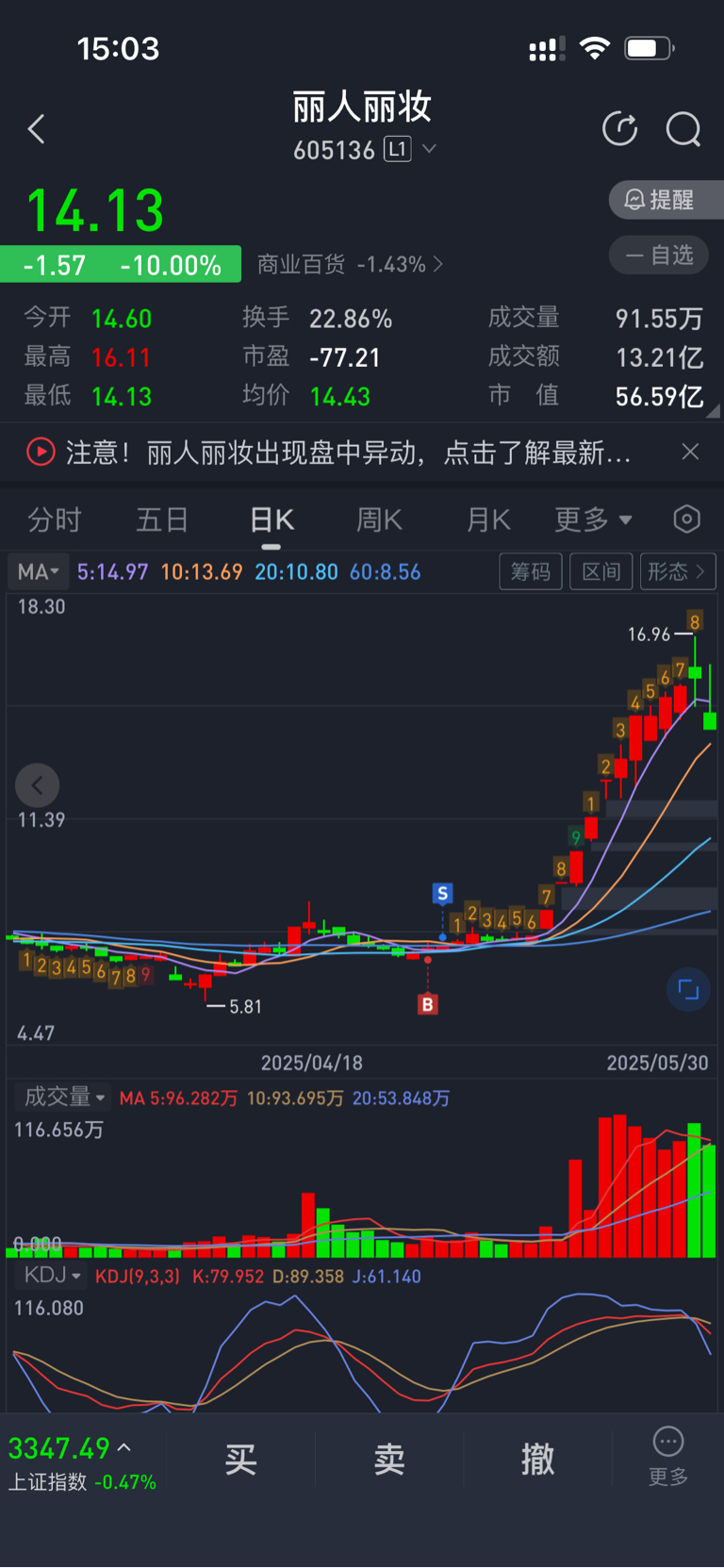Tap the -10.00% change badge

[171, 265]
